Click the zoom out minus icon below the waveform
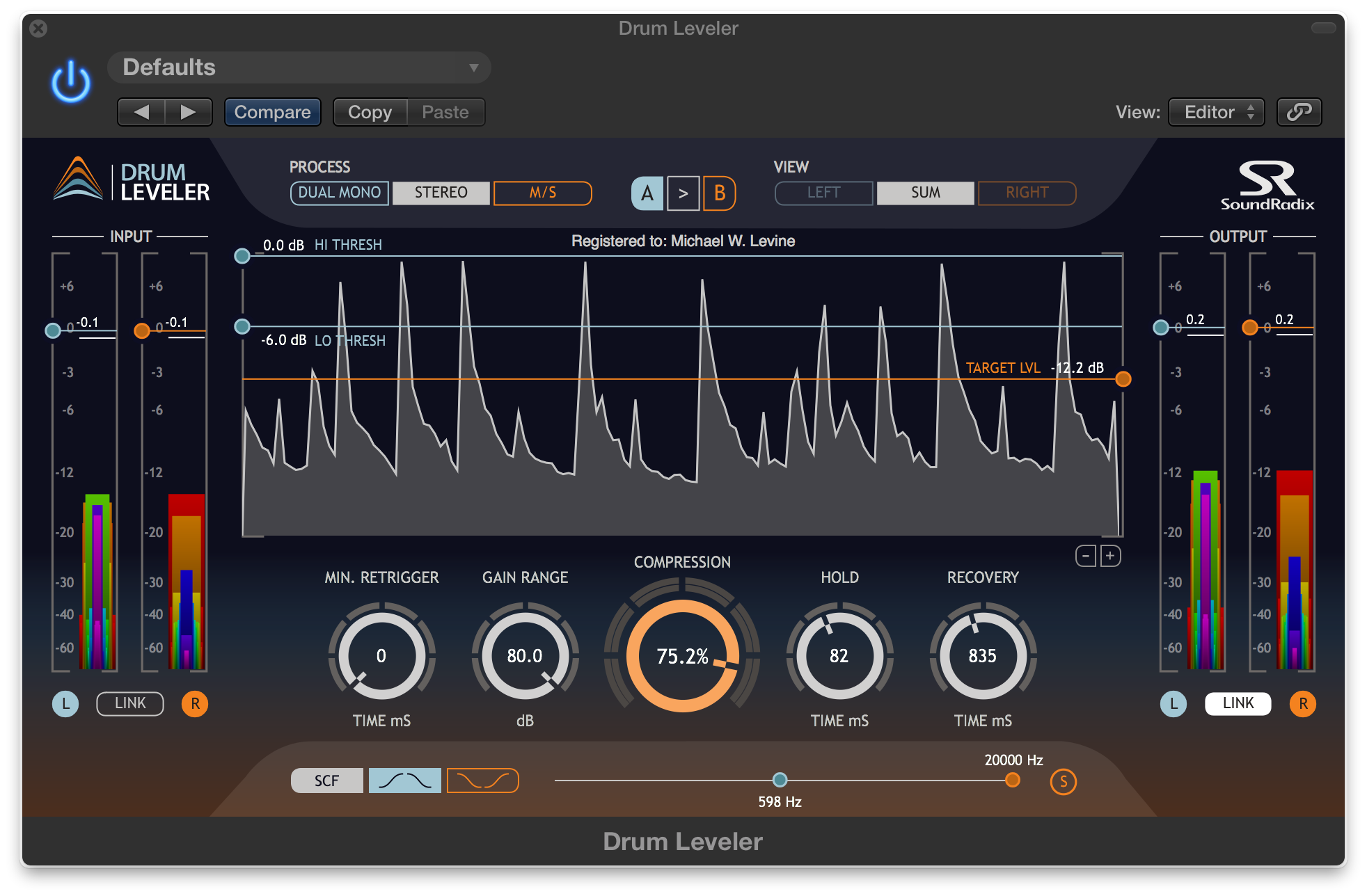The image size is (1367, 896). click(1085, 556)
